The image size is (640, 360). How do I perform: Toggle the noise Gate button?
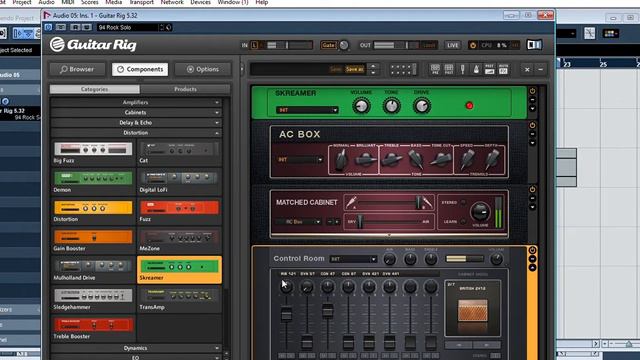tap(329, 45)
